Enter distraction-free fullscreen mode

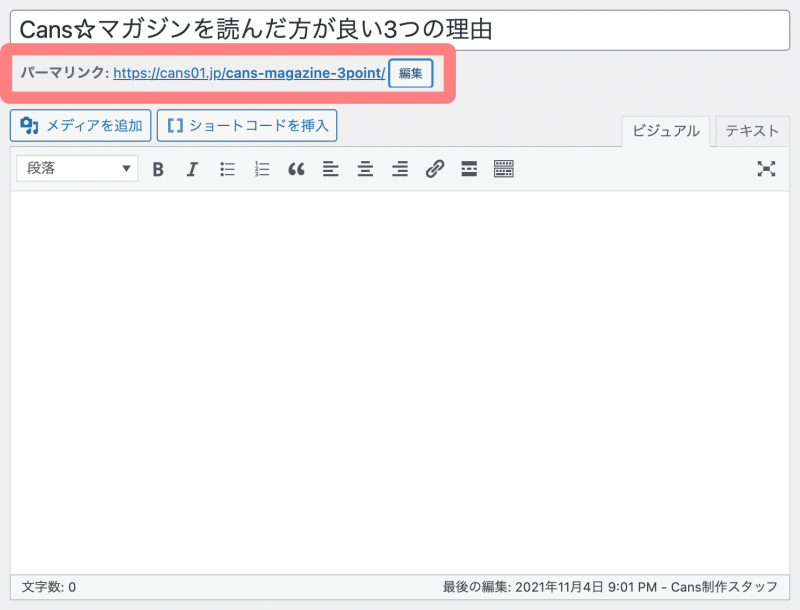coord(766,169)
